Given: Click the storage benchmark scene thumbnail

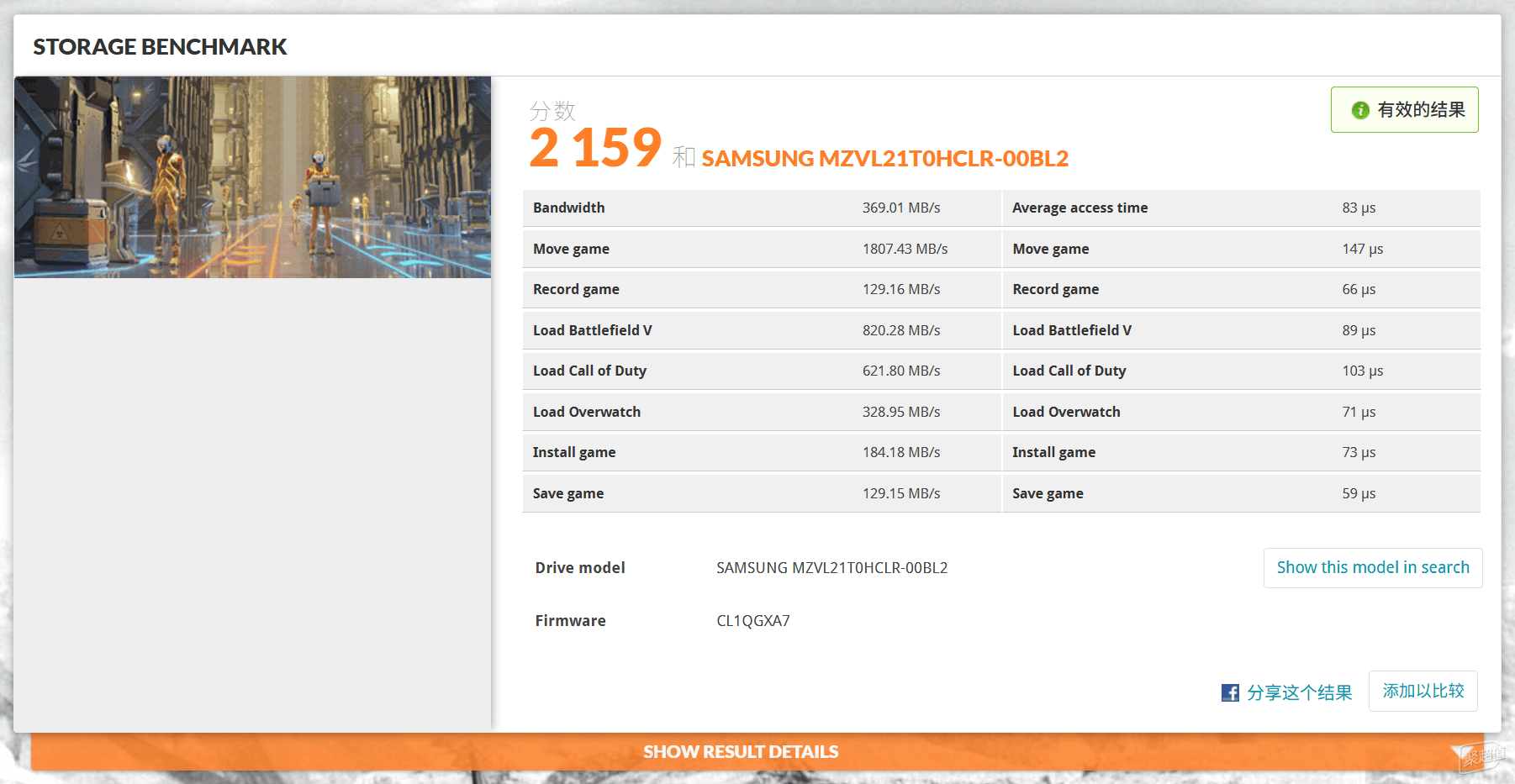Looking at the screenshot, I should click(252, 177).
